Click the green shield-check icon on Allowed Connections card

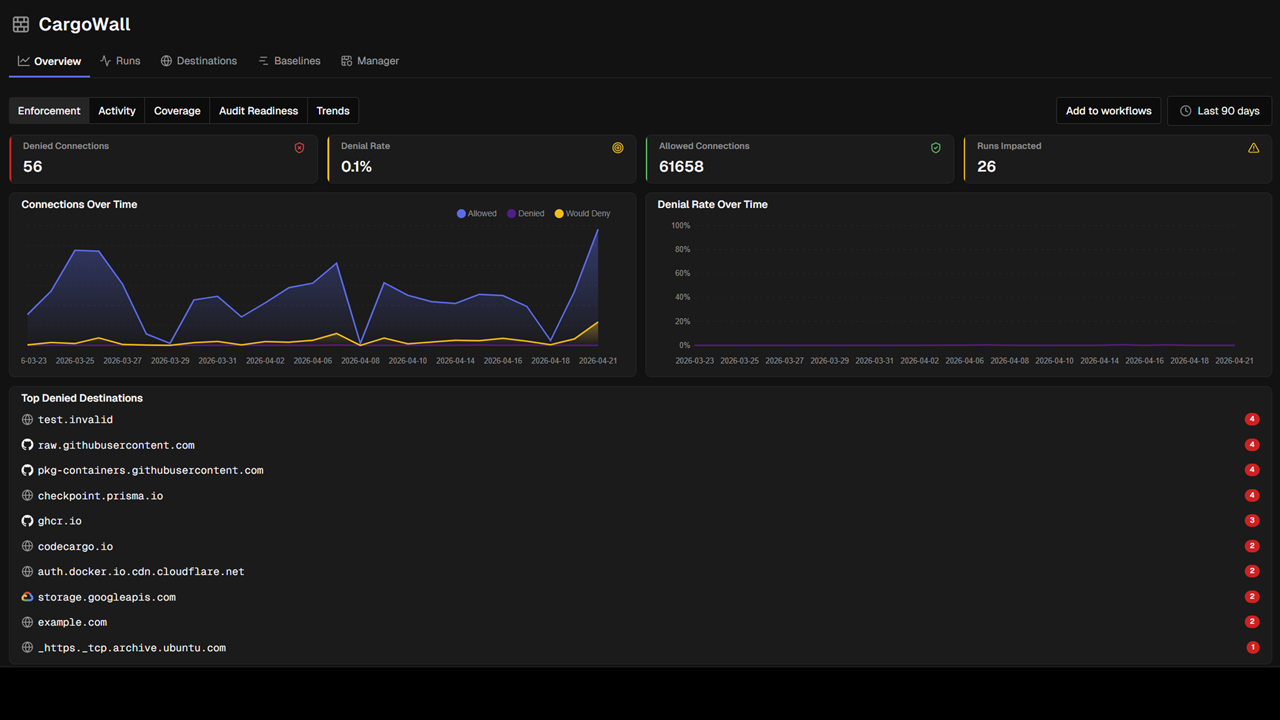click(936, 148)
